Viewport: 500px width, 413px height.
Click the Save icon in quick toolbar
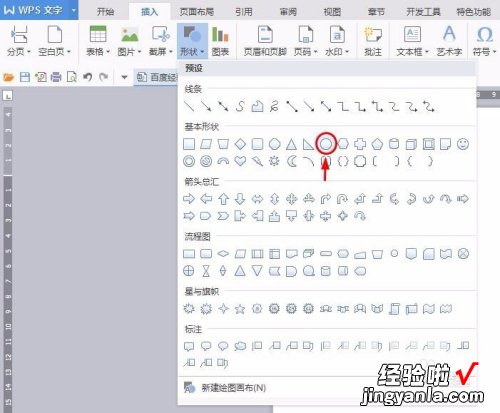pos(25,77)
